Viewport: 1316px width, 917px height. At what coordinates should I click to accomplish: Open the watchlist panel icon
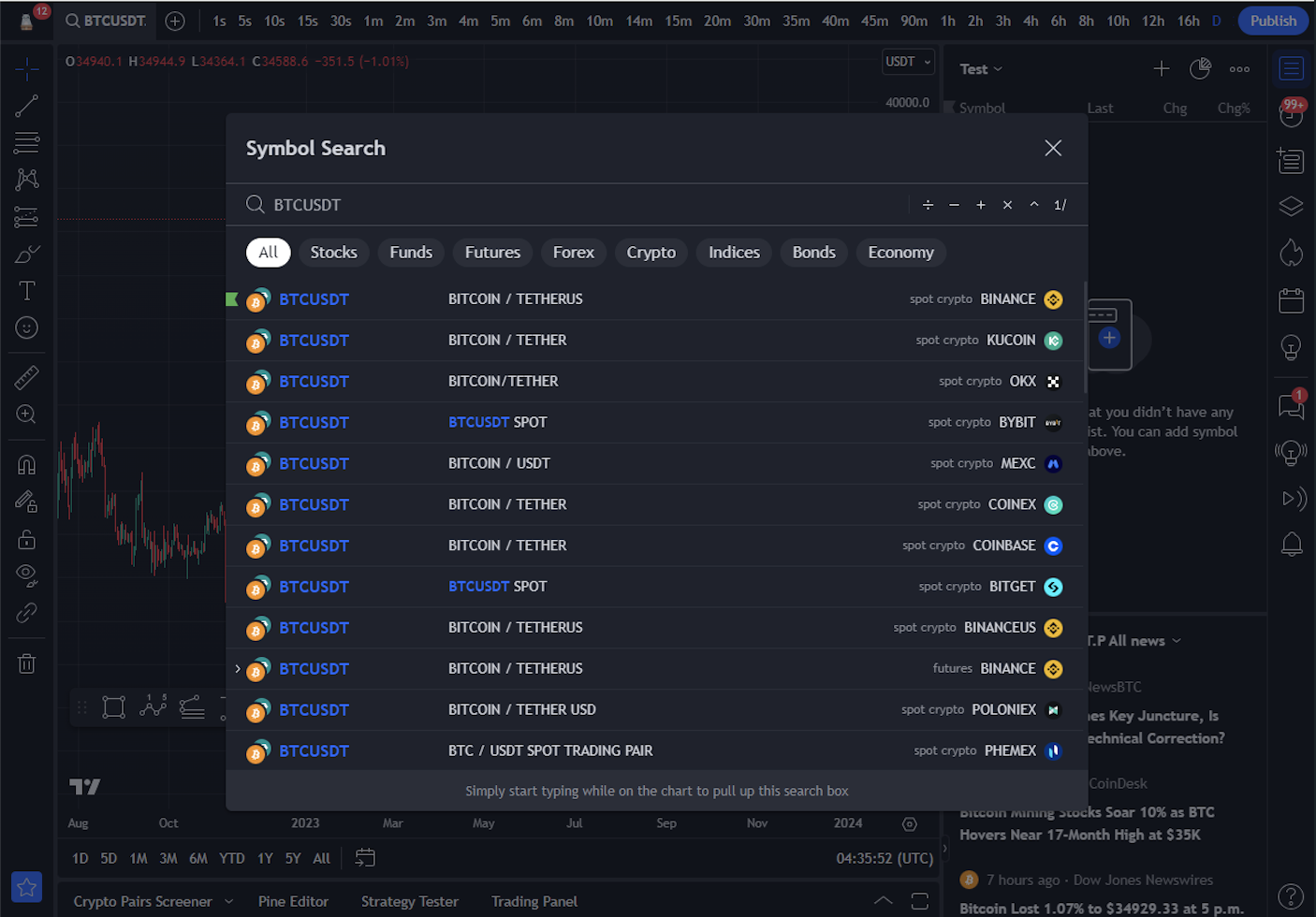tap(1292, 68)
